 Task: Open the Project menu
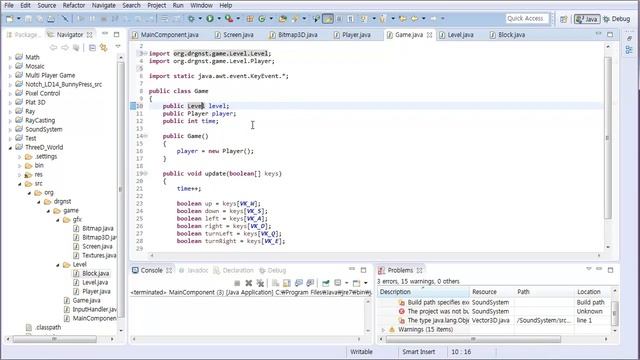pyautogui.click(x=157, y=5)
